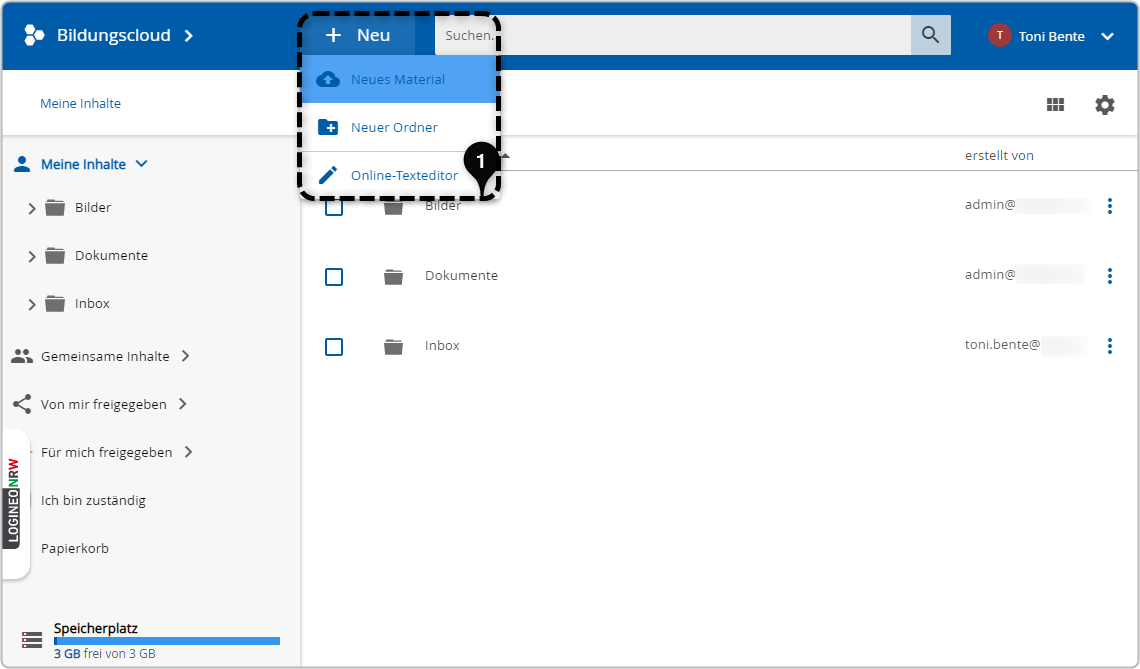1140x669 pixels.
Task: Open the Toni Bente account dropdown
Action: point(1051,35)
